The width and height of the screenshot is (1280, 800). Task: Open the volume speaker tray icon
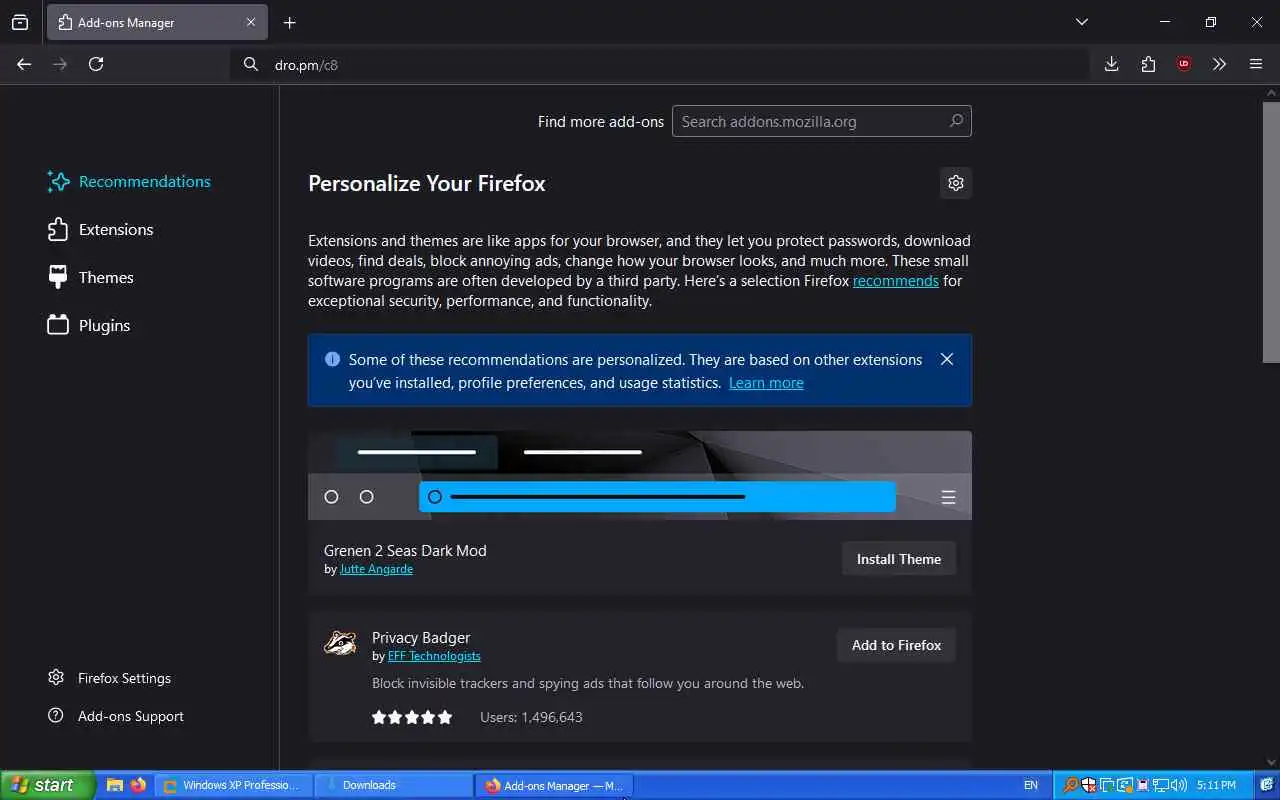click(1179, 785)
